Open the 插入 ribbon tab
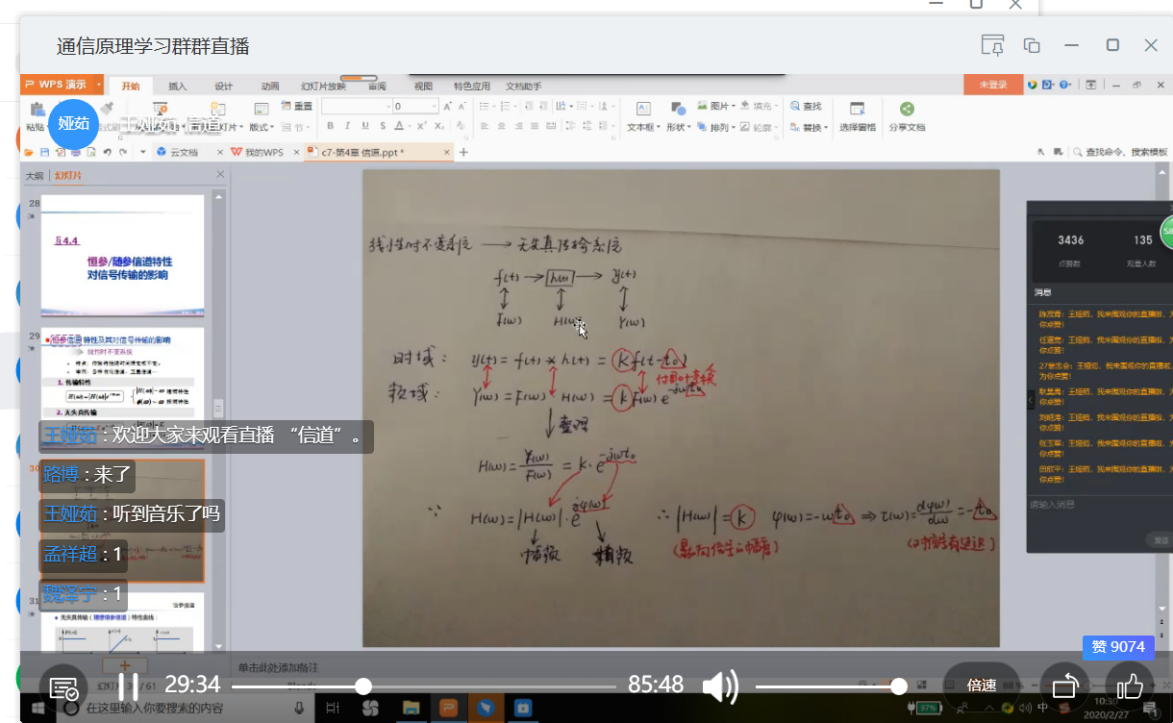 [177, 86]
